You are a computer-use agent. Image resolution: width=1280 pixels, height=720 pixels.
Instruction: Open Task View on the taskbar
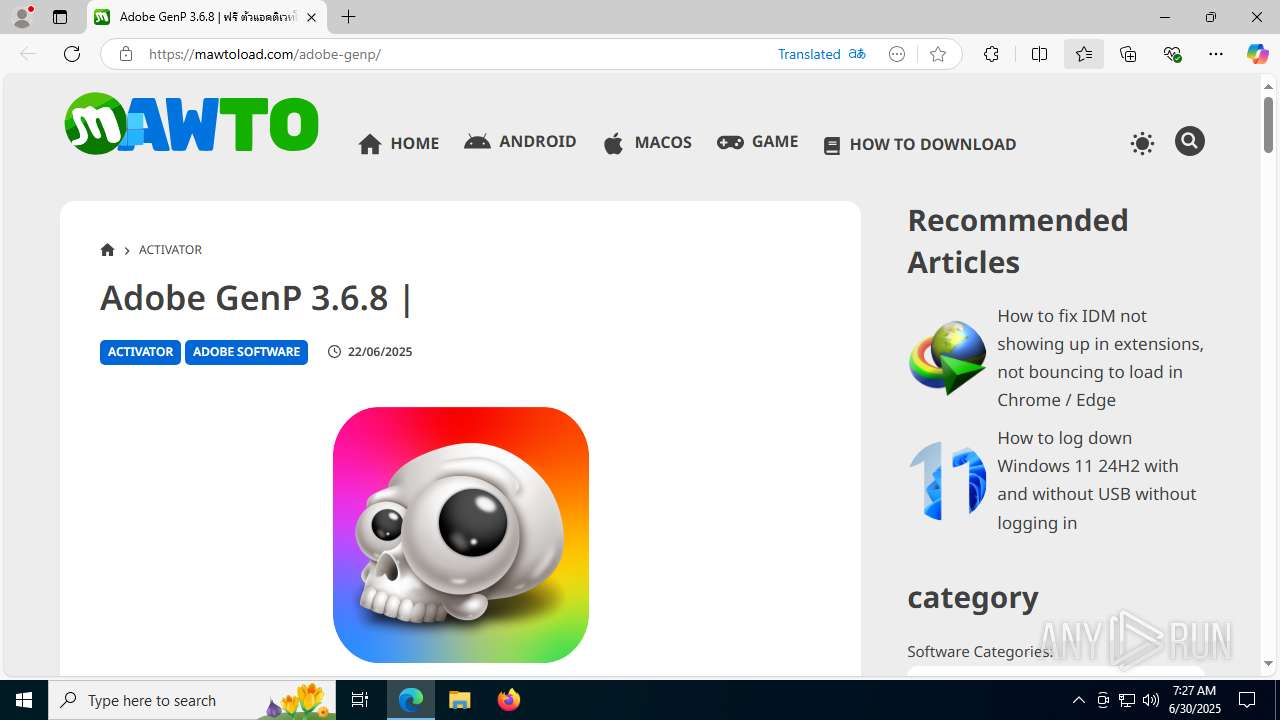(x=360, y=700)
